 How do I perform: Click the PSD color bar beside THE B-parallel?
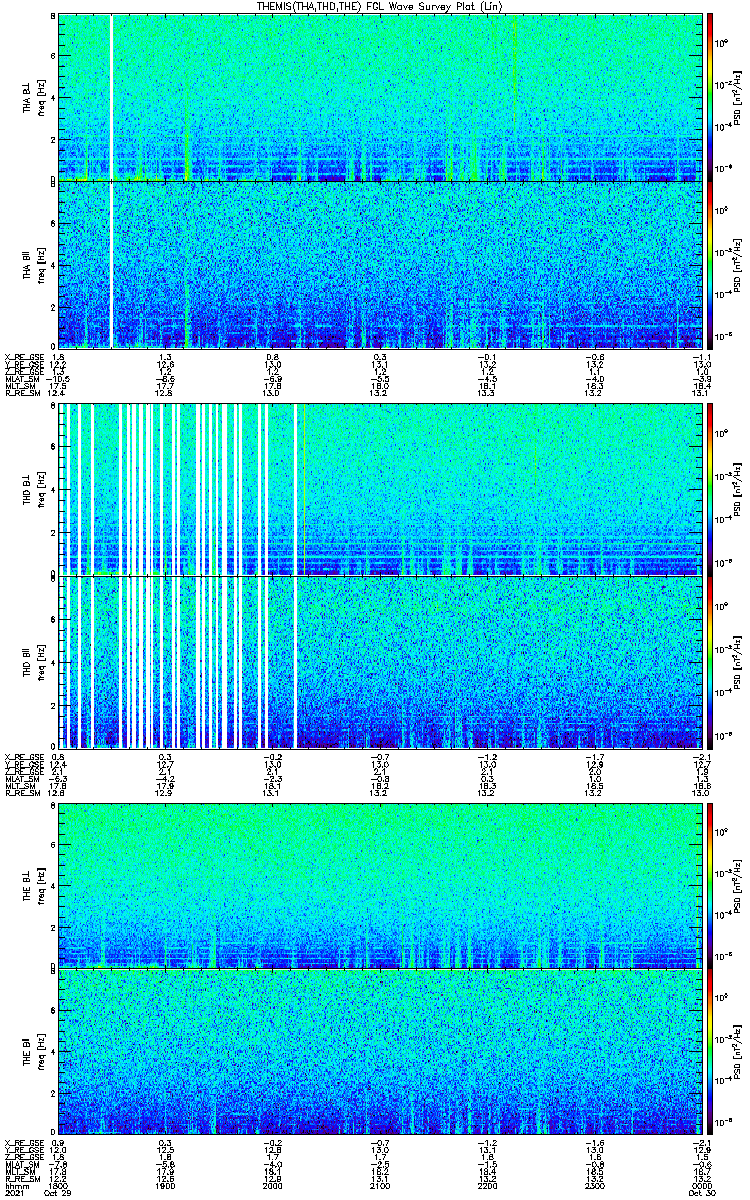(x=709, y=1051)
